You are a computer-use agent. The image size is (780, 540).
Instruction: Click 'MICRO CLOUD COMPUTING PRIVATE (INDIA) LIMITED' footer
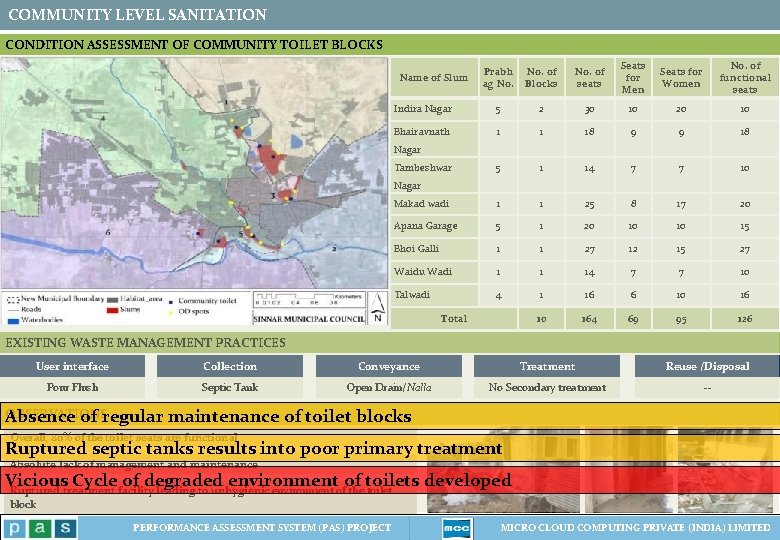point(635,528)
